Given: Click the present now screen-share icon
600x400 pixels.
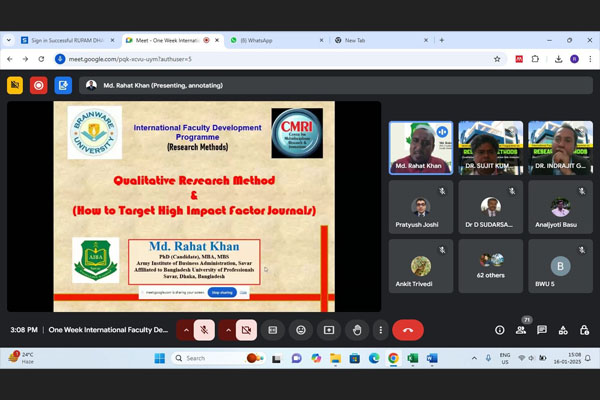Looking at the screenshot, I should pyautogui.click(x=328, y=329).
